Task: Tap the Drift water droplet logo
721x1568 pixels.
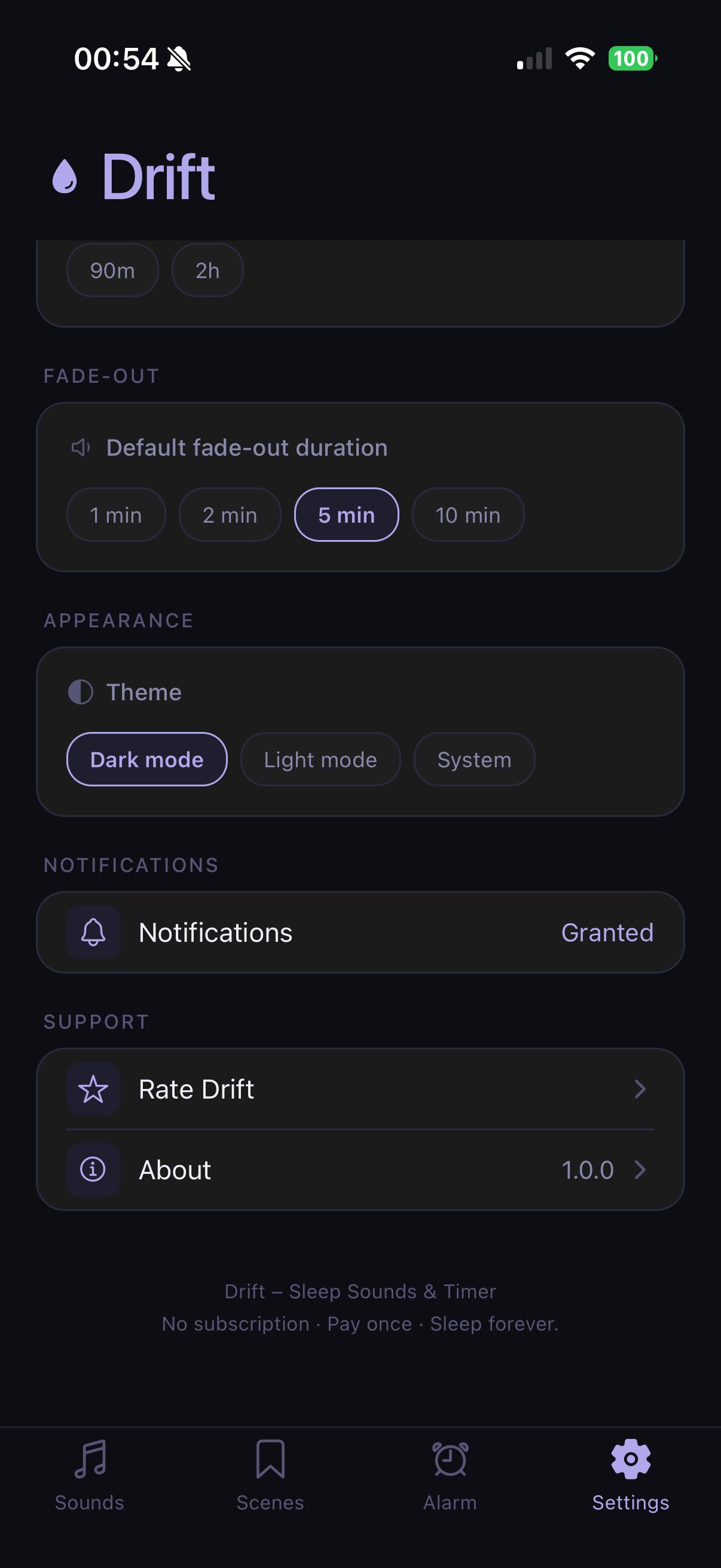Action: pos(65,176)
